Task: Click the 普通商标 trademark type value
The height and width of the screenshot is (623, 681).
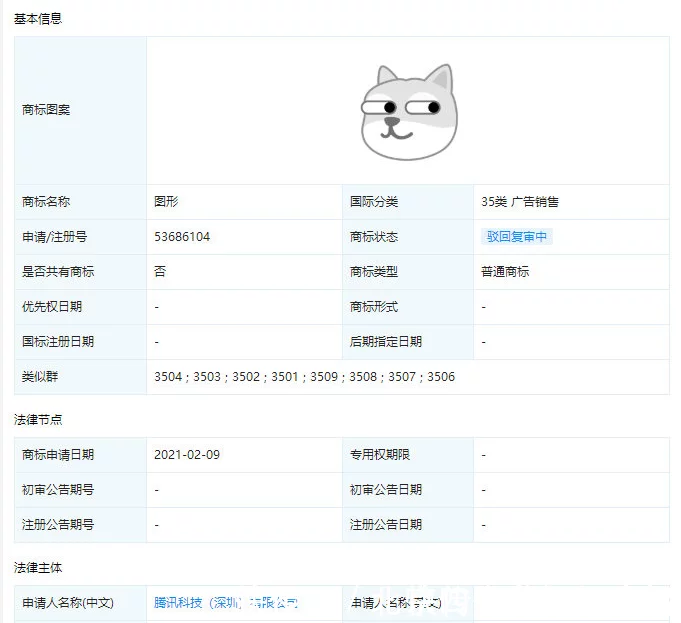Action: (505, 272)
